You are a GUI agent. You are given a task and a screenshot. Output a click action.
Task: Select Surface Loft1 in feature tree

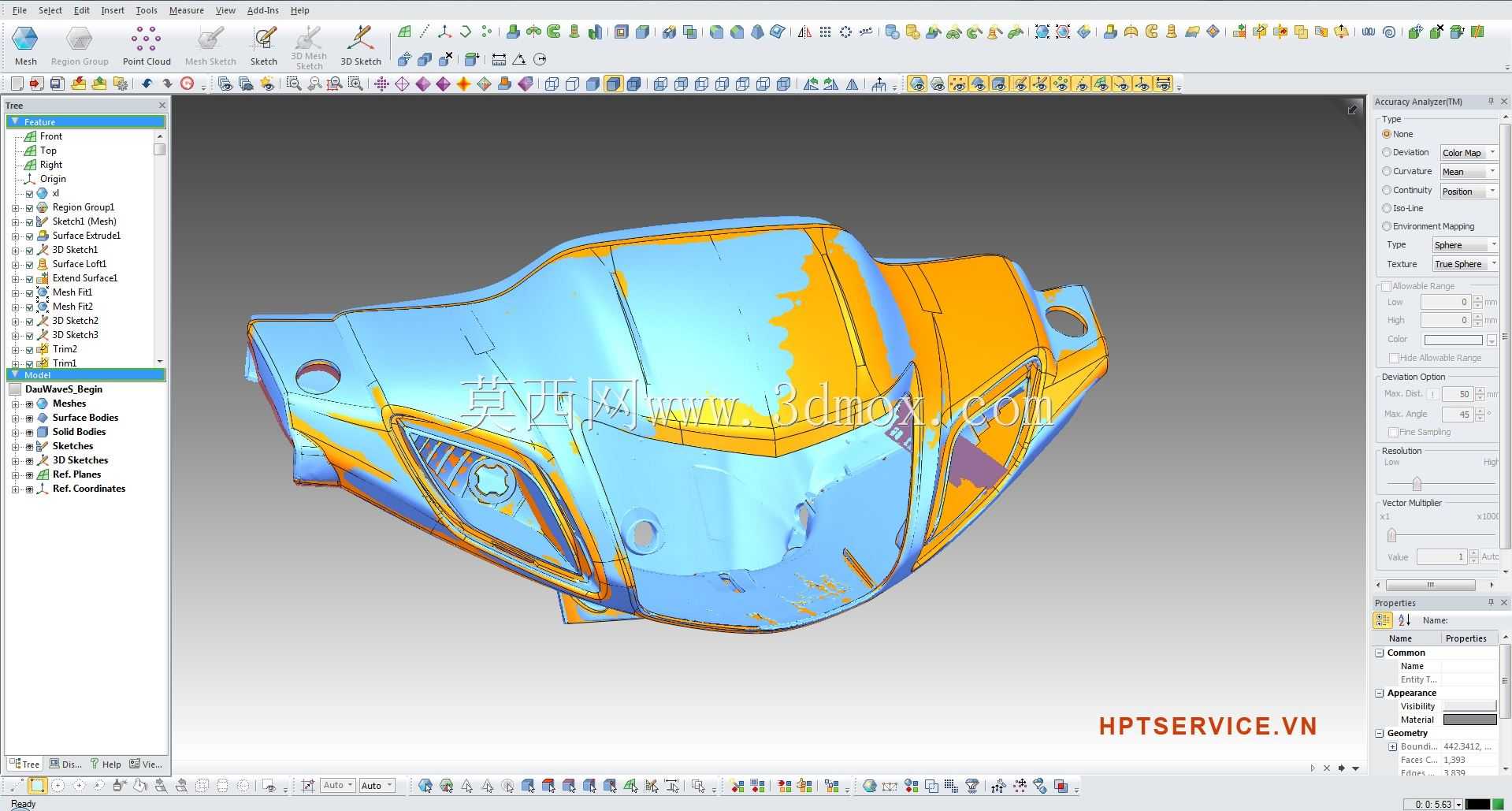[80, 264]
